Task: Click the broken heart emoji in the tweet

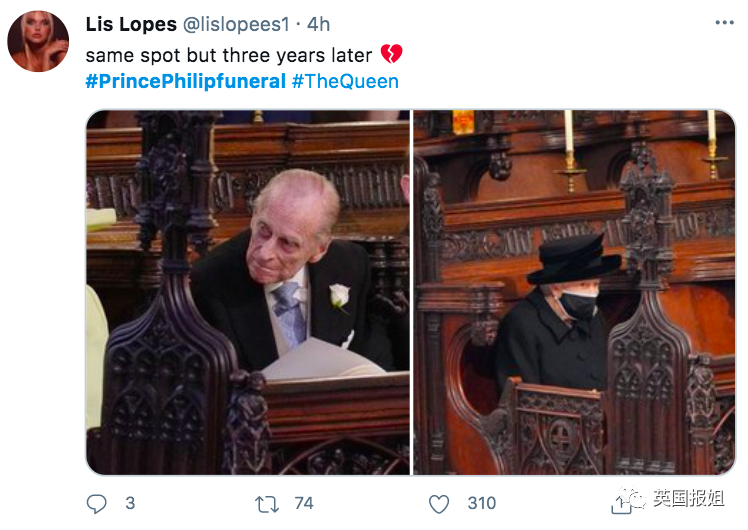Action: tap(392, 54)
